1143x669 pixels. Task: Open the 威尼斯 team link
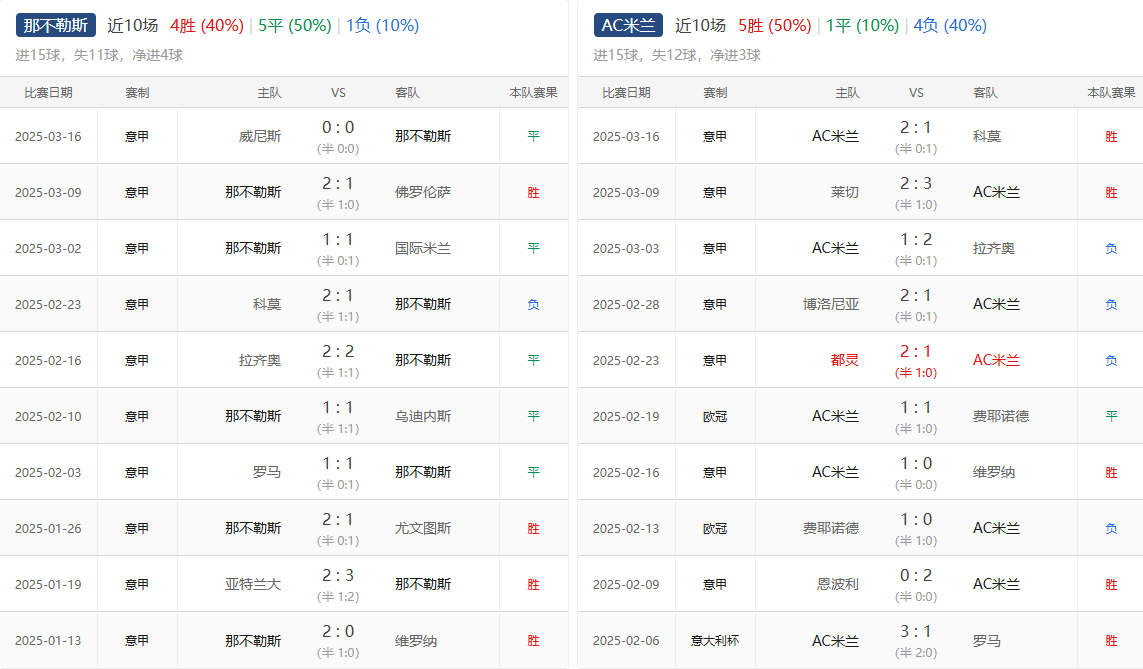tap(260, 136)
